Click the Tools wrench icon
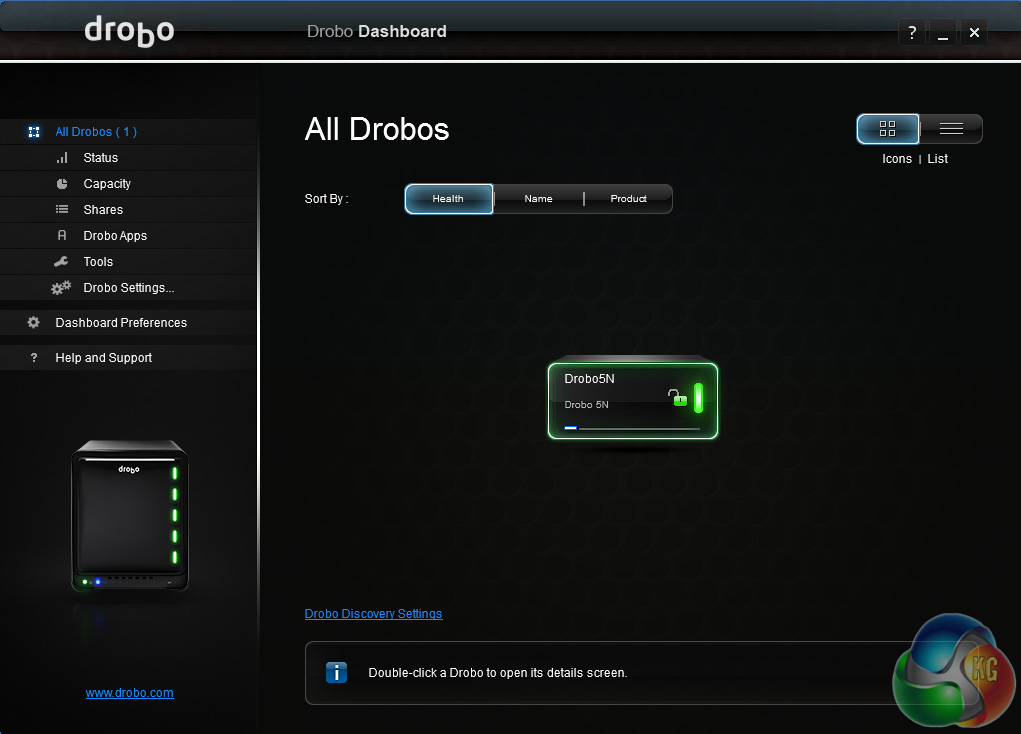Image resolution: width=1021 pixels, height=734 pixels. pyautogui.click(x=61, y=261)
